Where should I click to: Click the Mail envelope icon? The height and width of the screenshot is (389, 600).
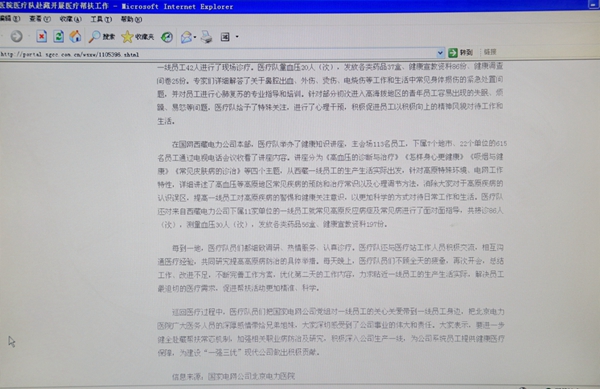coord(186,37)
